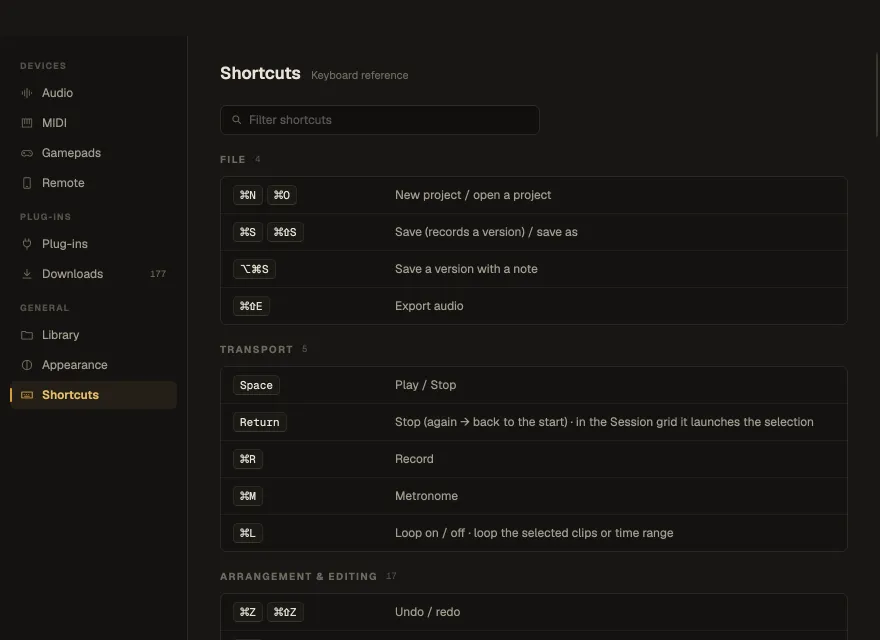Click the ⌘O key badge
Screen dimensions: 880x640
[x=282, y=195]
